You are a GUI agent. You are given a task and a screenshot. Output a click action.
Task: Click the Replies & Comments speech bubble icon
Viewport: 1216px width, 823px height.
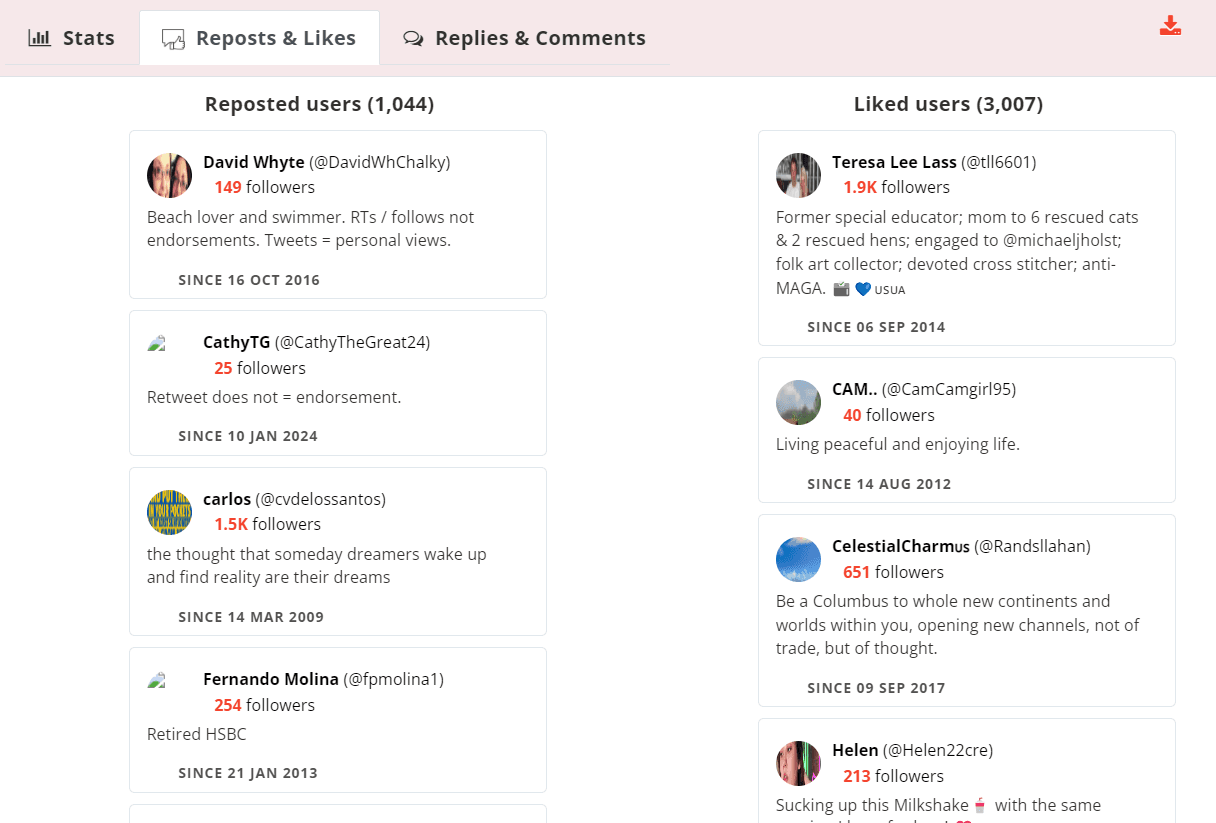[x=413, y=39]
